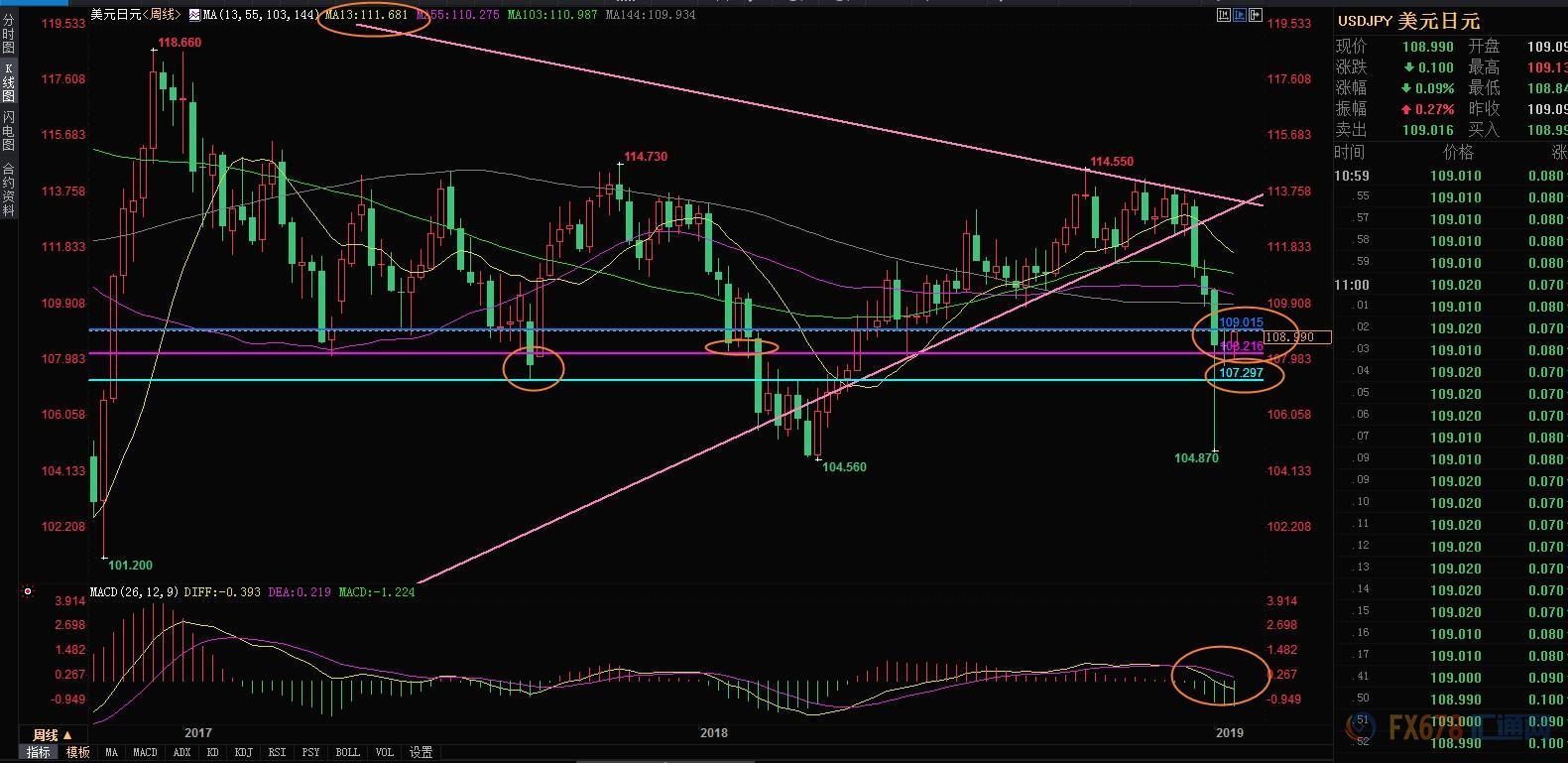The image size is (1568, 763).
Task: Click the 价格 column header
Action: [1459, 153]
